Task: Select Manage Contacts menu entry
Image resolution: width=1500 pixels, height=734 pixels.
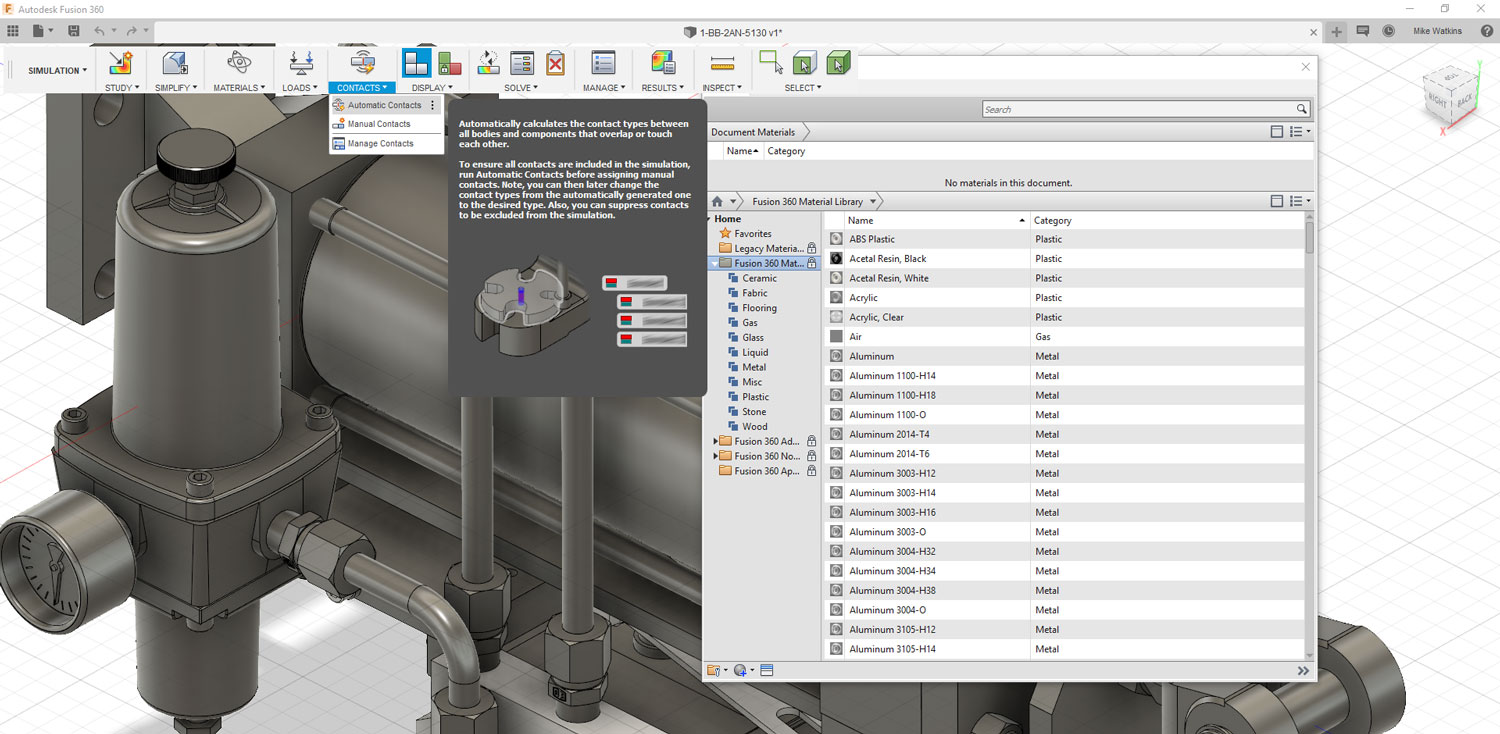Action: point(380,144)
